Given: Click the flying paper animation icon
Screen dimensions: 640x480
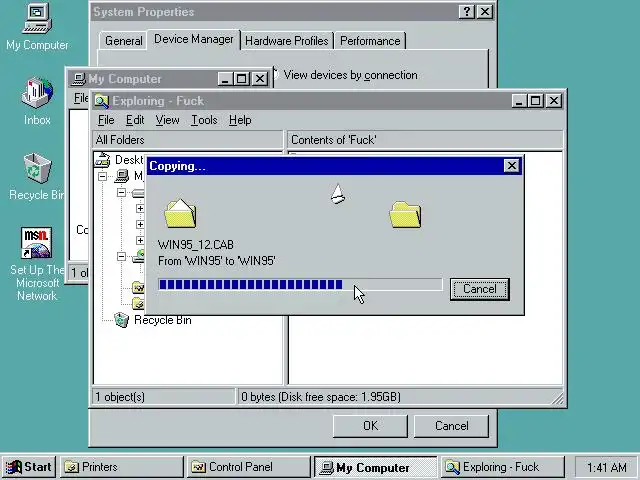Looking at the screenshot, I should tap(338, 193).
